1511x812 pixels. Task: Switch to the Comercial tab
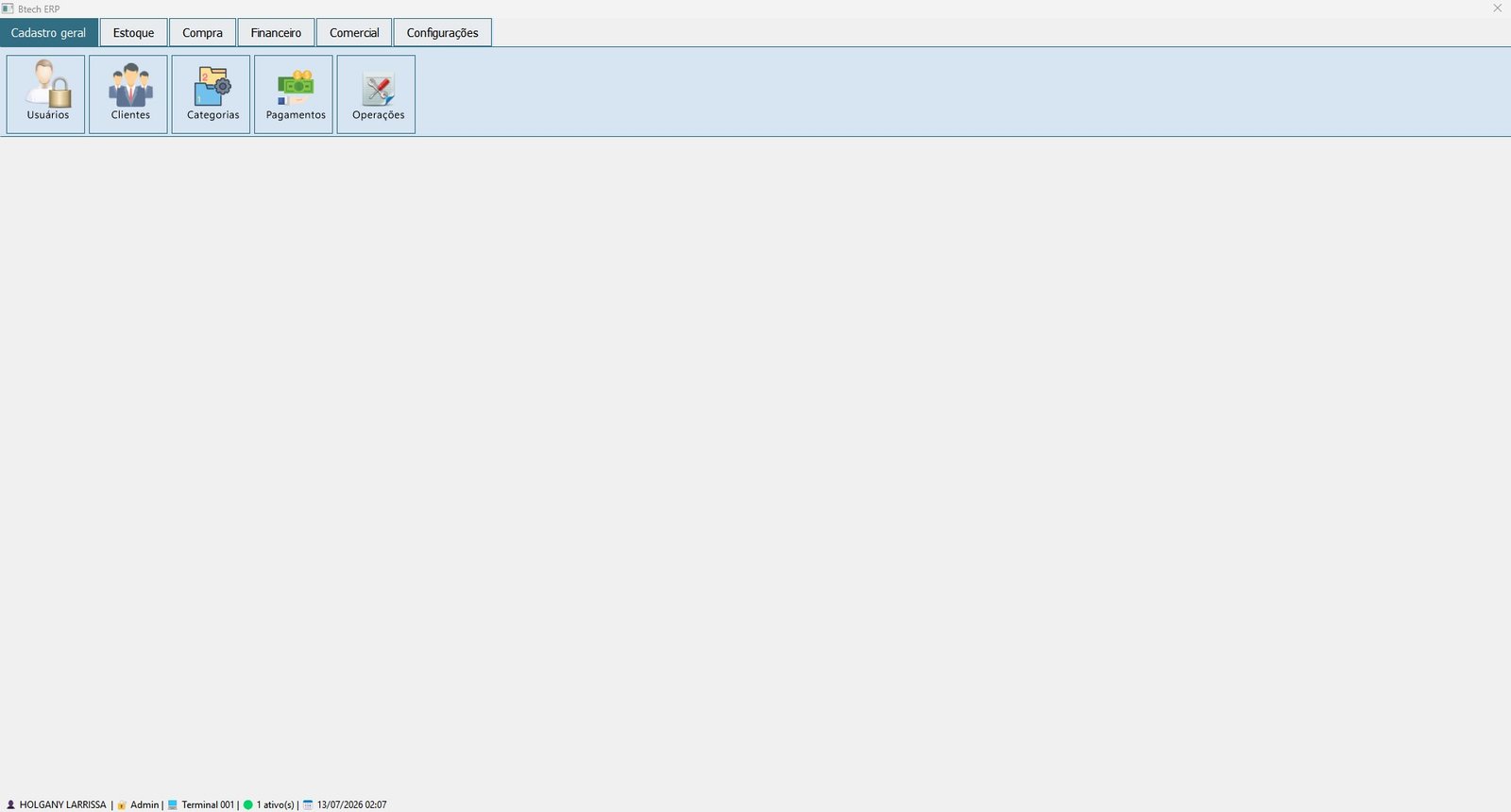click(x=354, y=32)
